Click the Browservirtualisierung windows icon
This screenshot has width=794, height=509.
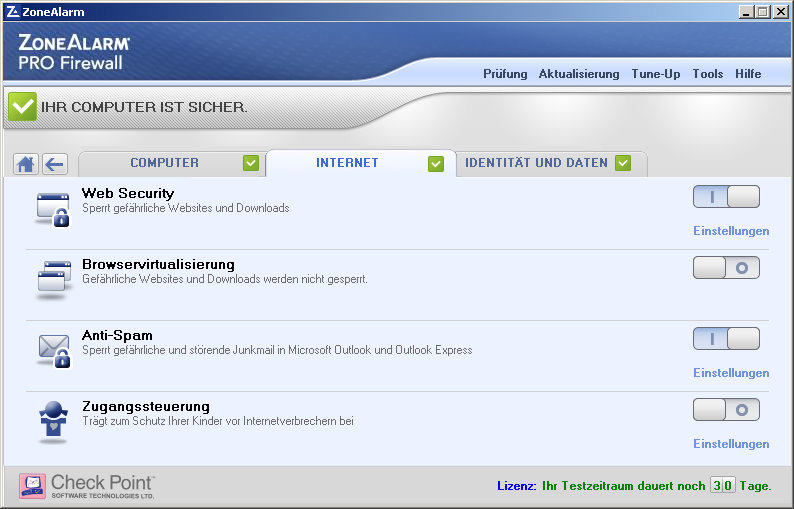tap(55, 278)
